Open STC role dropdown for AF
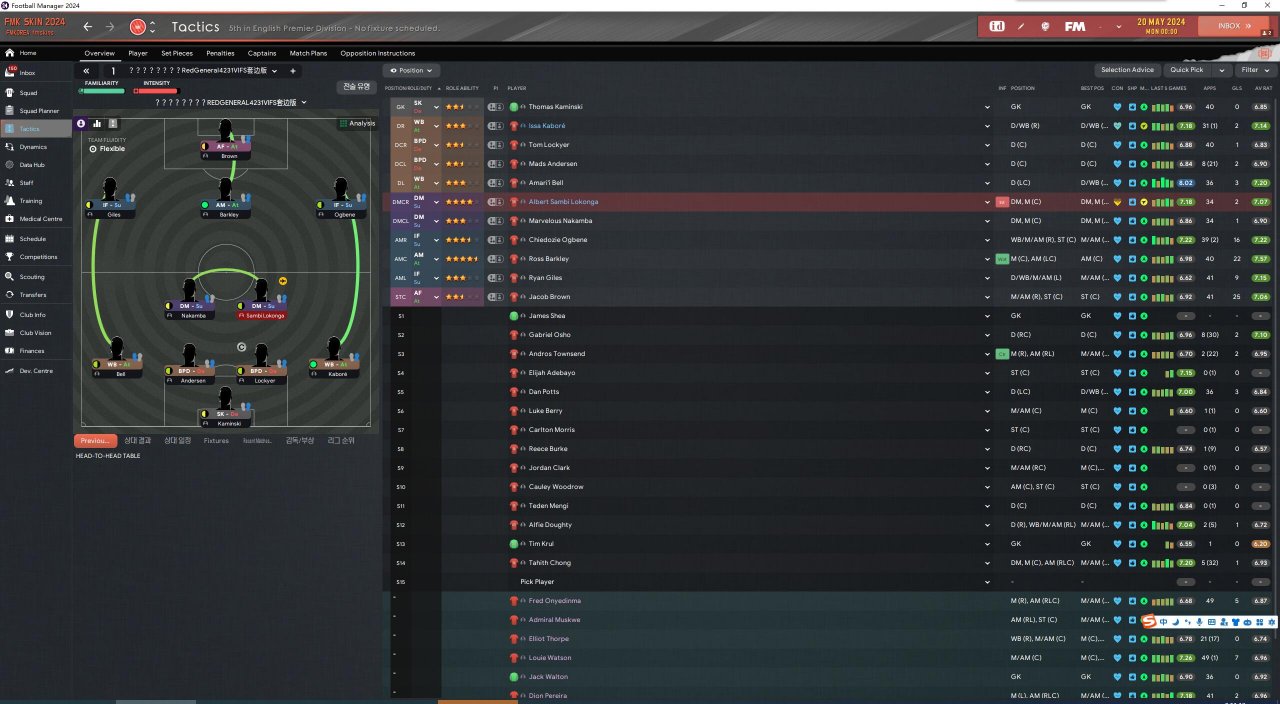The width and height of the screenshot is (1280, 704). (436, 297)
